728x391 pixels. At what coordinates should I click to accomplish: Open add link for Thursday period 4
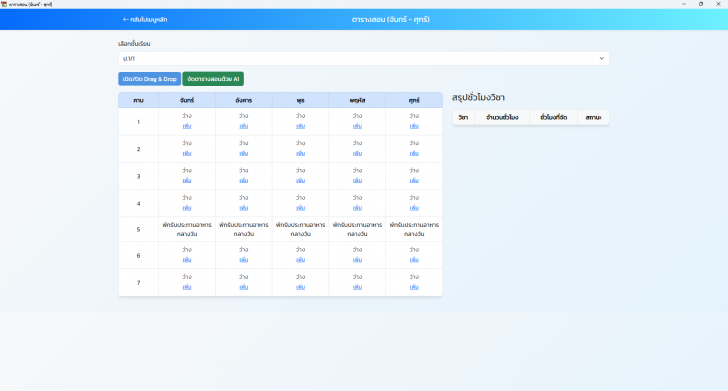point(357,208)
